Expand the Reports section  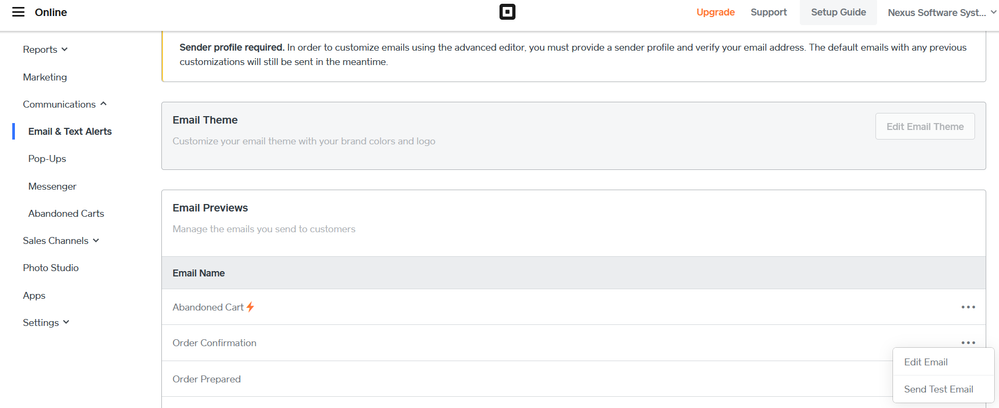(x=46, y=49)
